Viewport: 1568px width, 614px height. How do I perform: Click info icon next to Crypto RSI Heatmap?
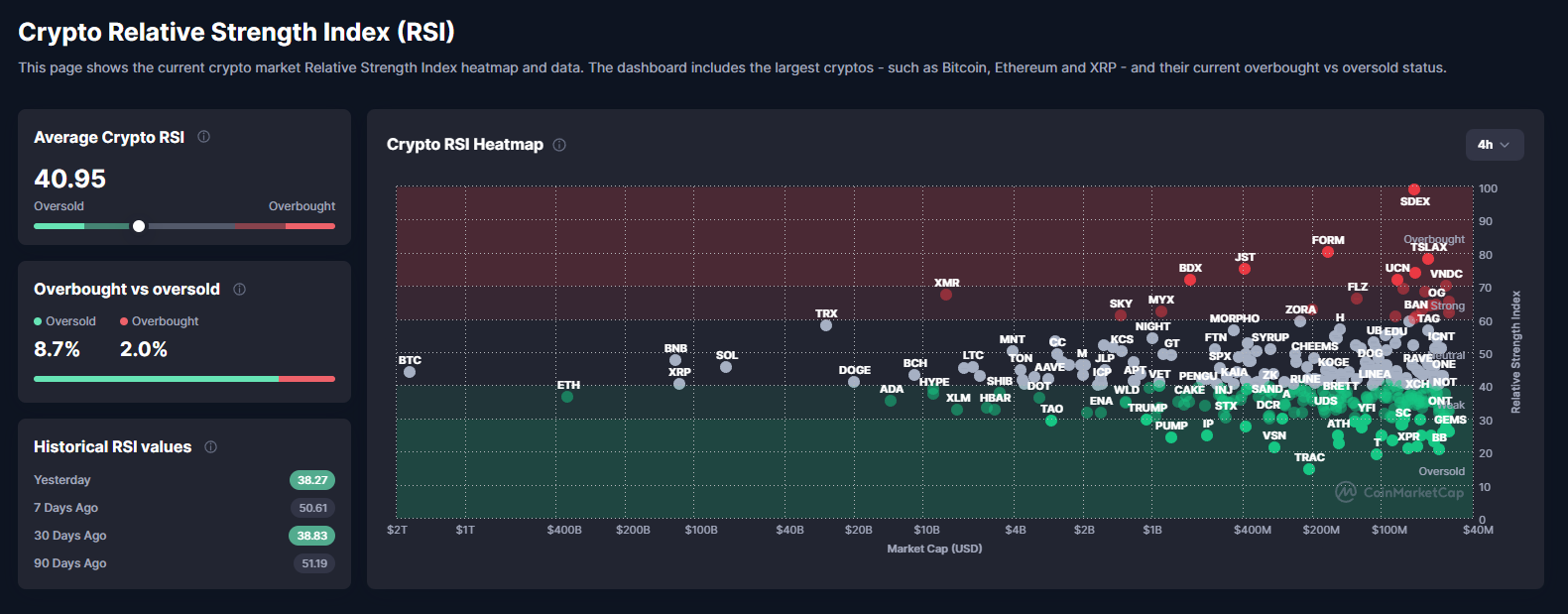click(559, 145)
